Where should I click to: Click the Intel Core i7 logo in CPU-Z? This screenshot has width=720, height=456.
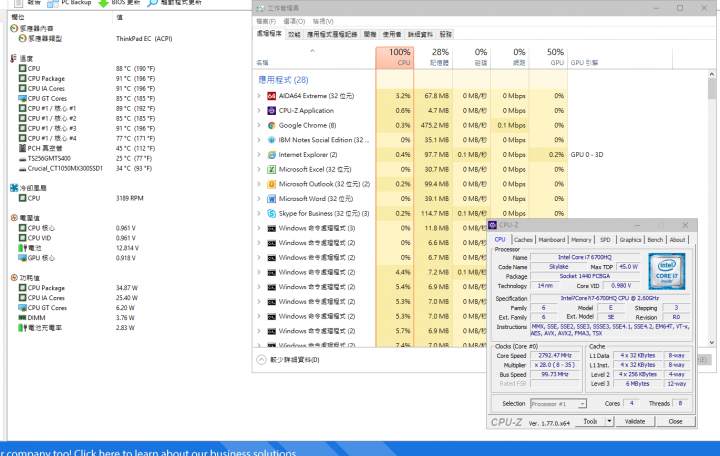coord(667,271)
